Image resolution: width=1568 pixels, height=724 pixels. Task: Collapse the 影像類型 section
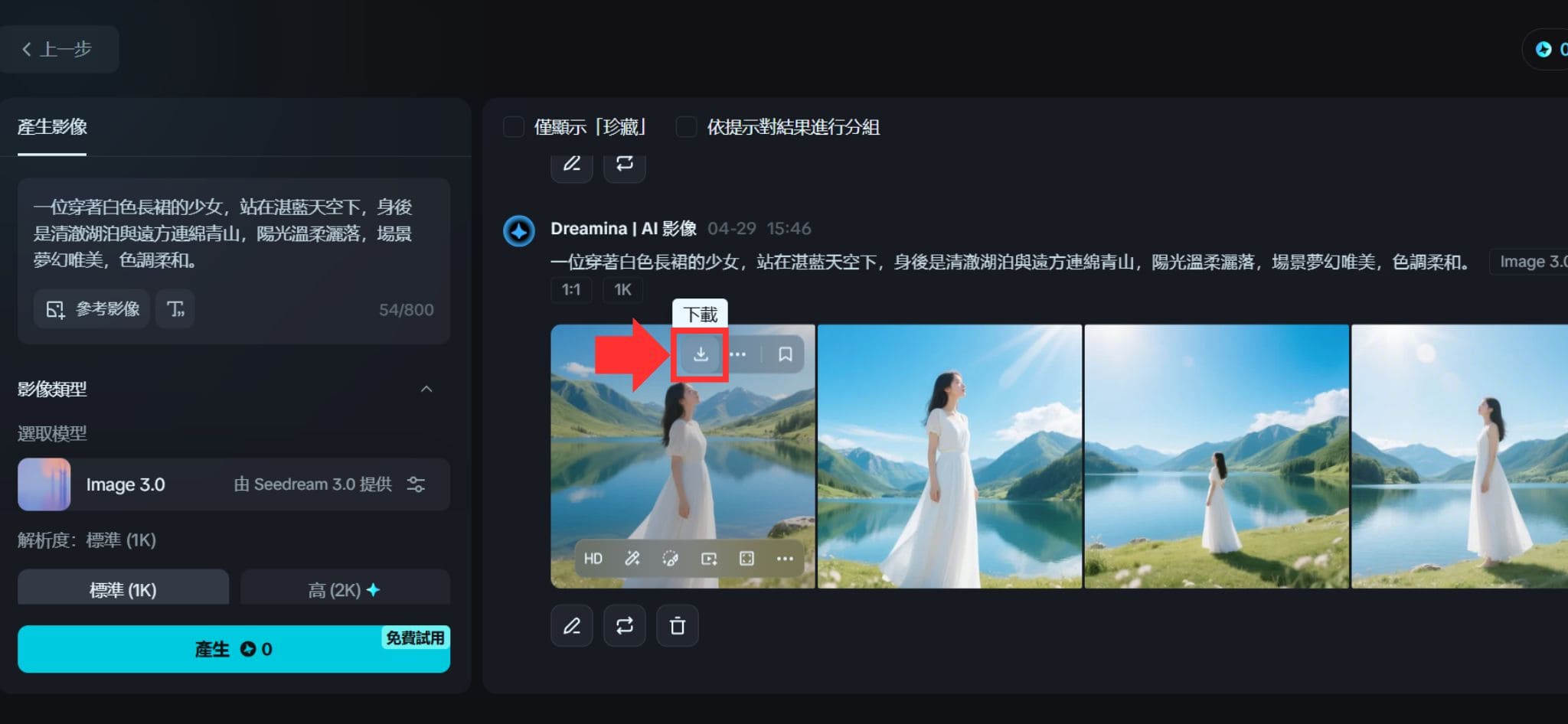tap(427, 389)
